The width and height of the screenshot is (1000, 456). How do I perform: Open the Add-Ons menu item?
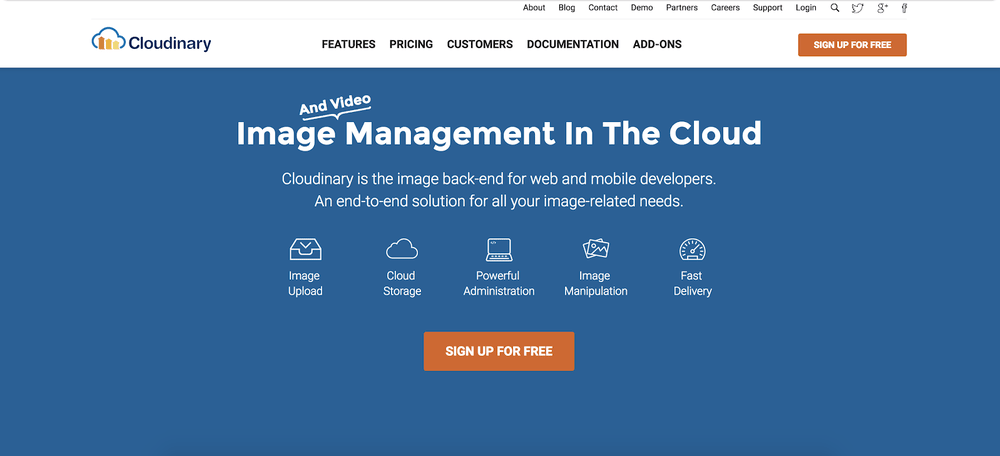657,44
